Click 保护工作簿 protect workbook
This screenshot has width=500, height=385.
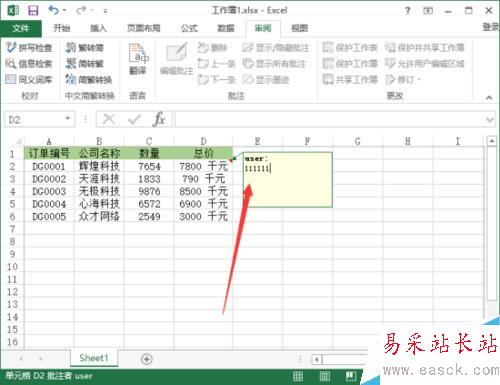350,63
